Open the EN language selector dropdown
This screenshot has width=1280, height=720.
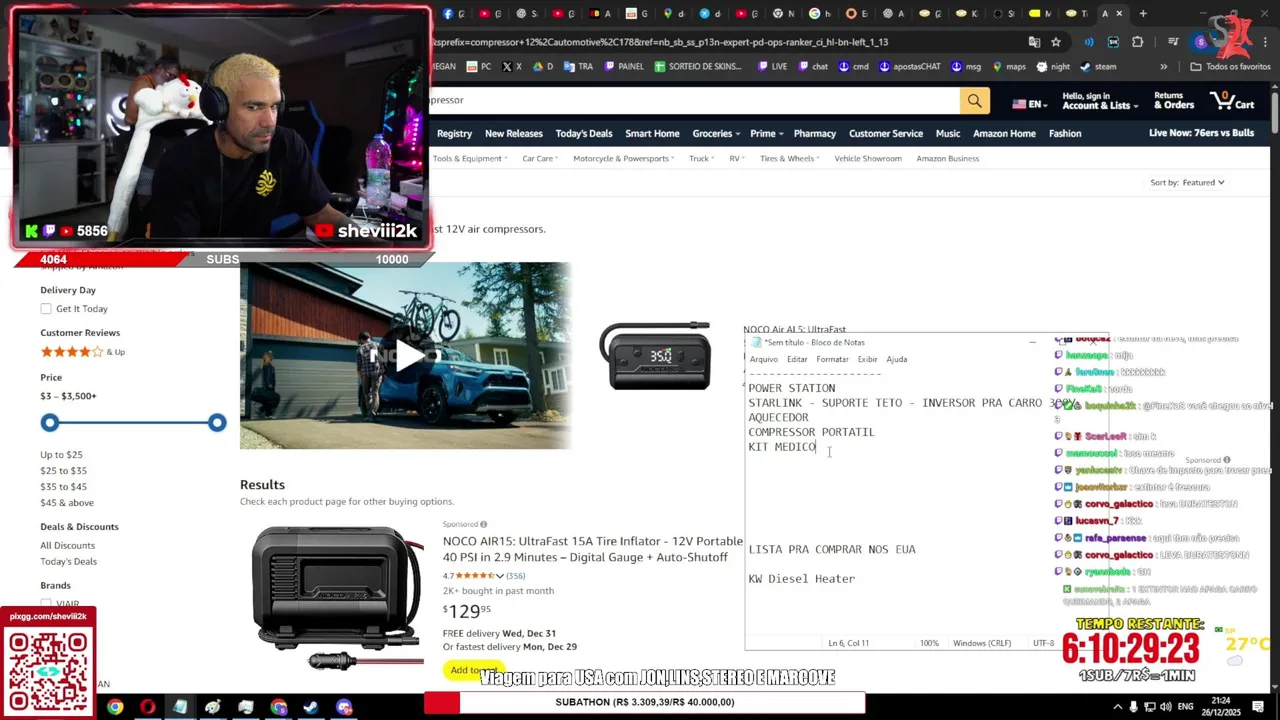point(1028,104)
